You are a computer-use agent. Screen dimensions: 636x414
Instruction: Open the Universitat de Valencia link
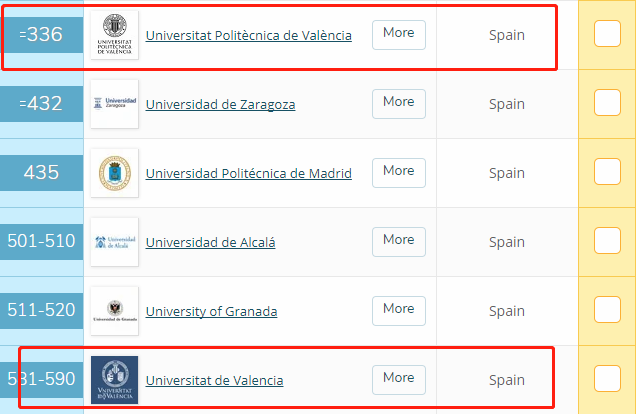(214, 380)
